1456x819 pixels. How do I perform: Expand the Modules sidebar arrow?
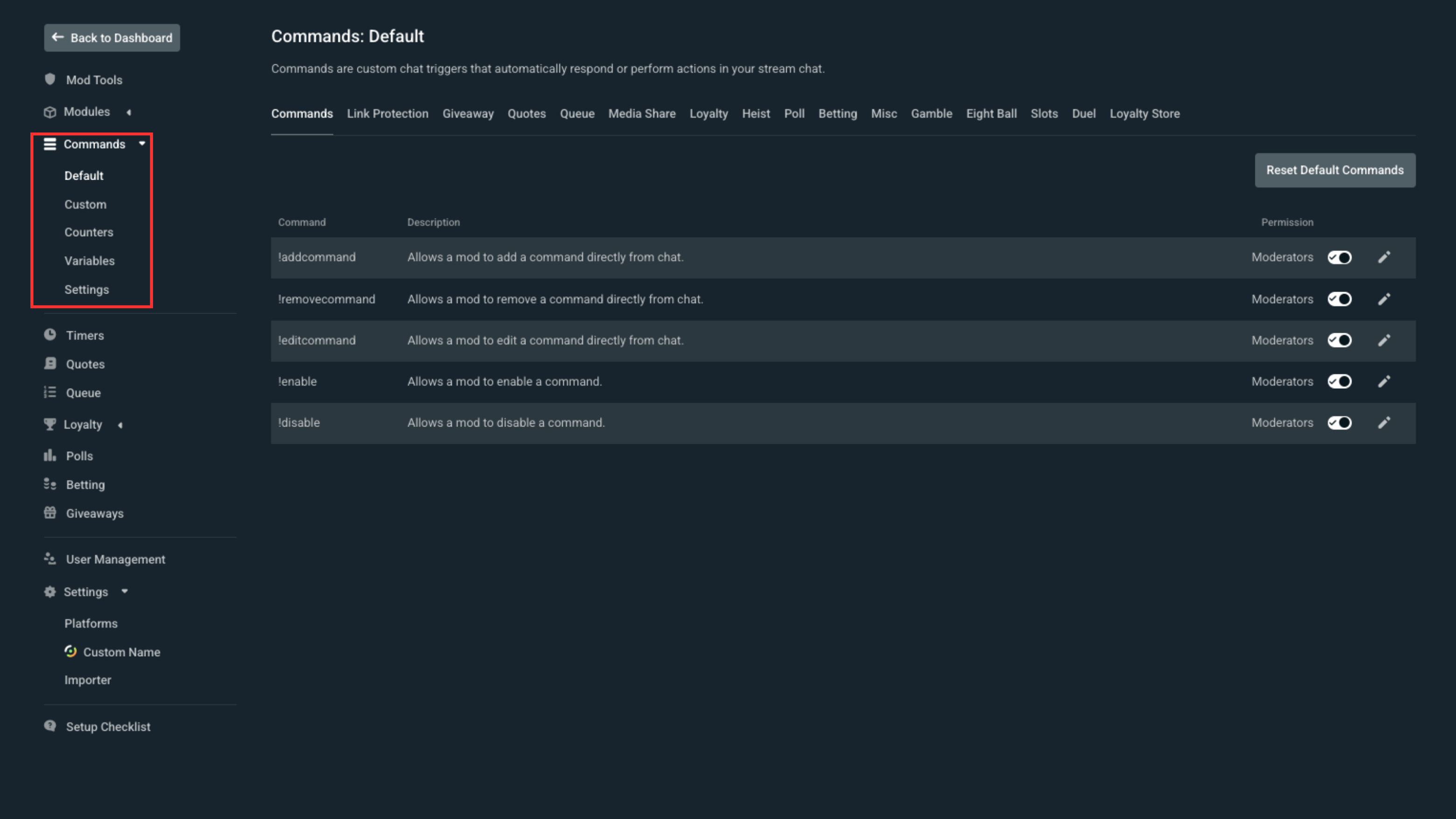pyautogui.click(x=129, y=112)
